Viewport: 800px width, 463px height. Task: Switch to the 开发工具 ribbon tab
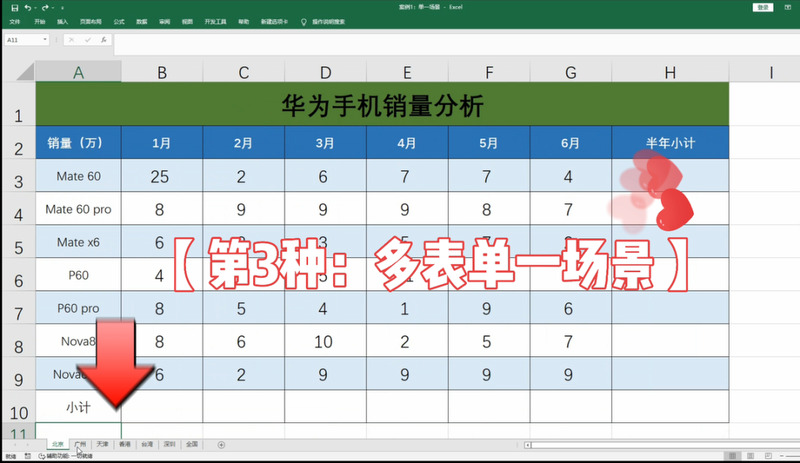tap(215, 22)
